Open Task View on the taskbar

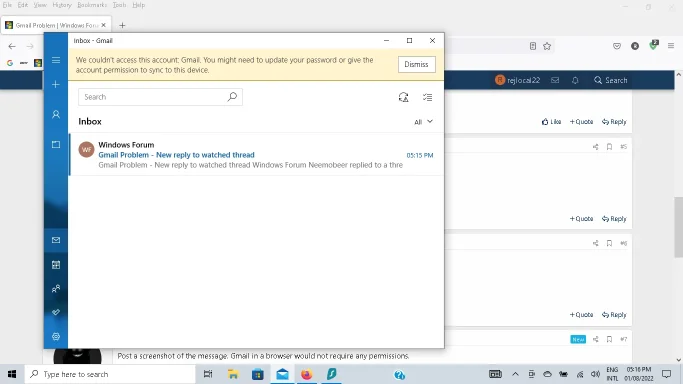coord(208,374)
